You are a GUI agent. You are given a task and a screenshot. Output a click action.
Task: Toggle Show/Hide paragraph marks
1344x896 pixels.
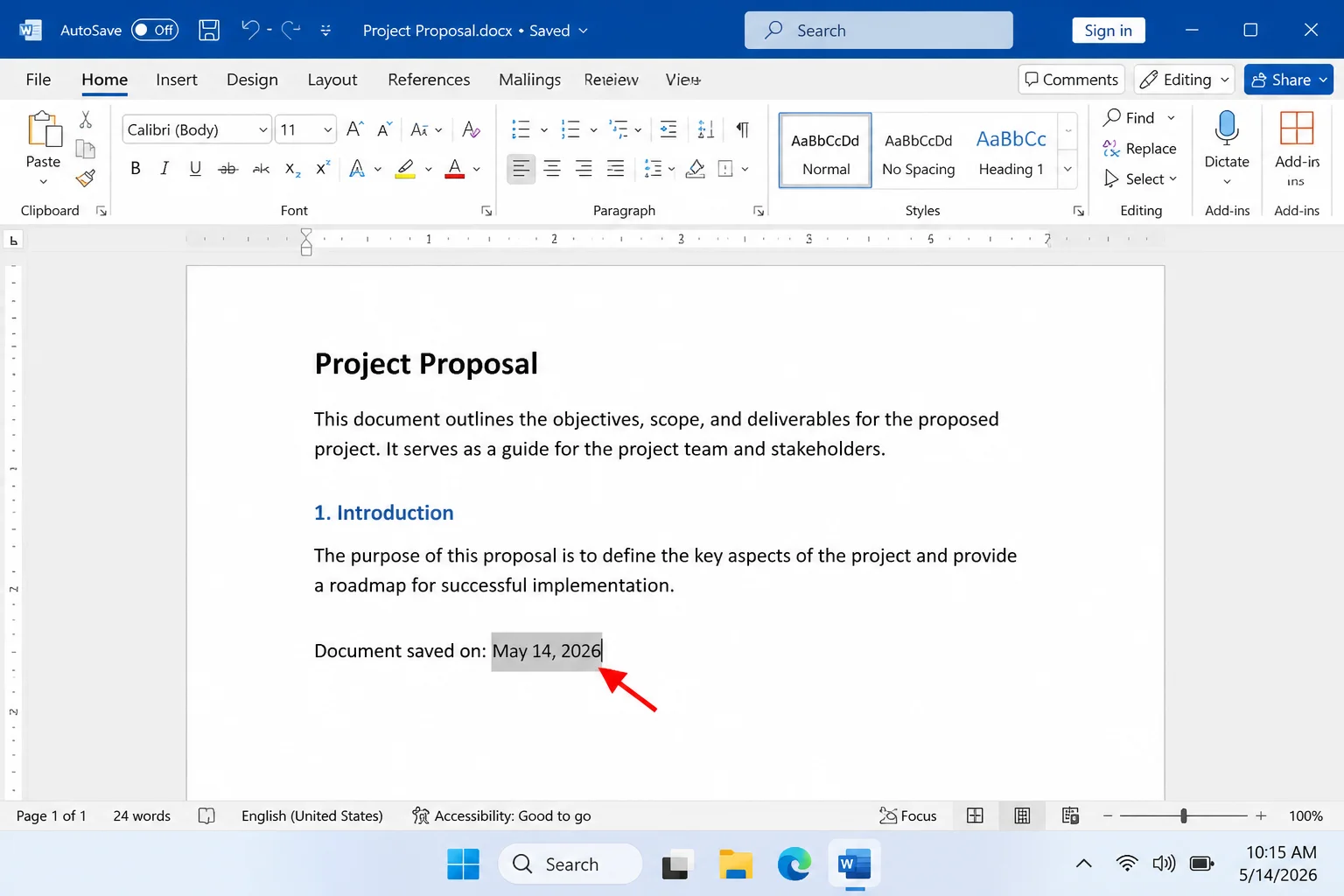[x=742, y=129]
